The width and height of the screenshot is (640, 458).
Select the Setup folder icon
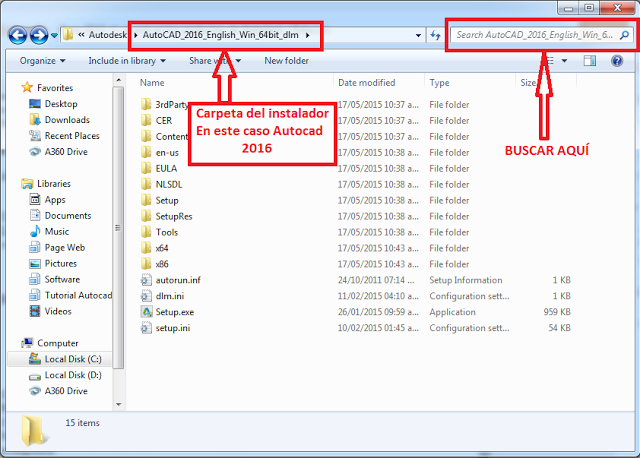(146, 200)
